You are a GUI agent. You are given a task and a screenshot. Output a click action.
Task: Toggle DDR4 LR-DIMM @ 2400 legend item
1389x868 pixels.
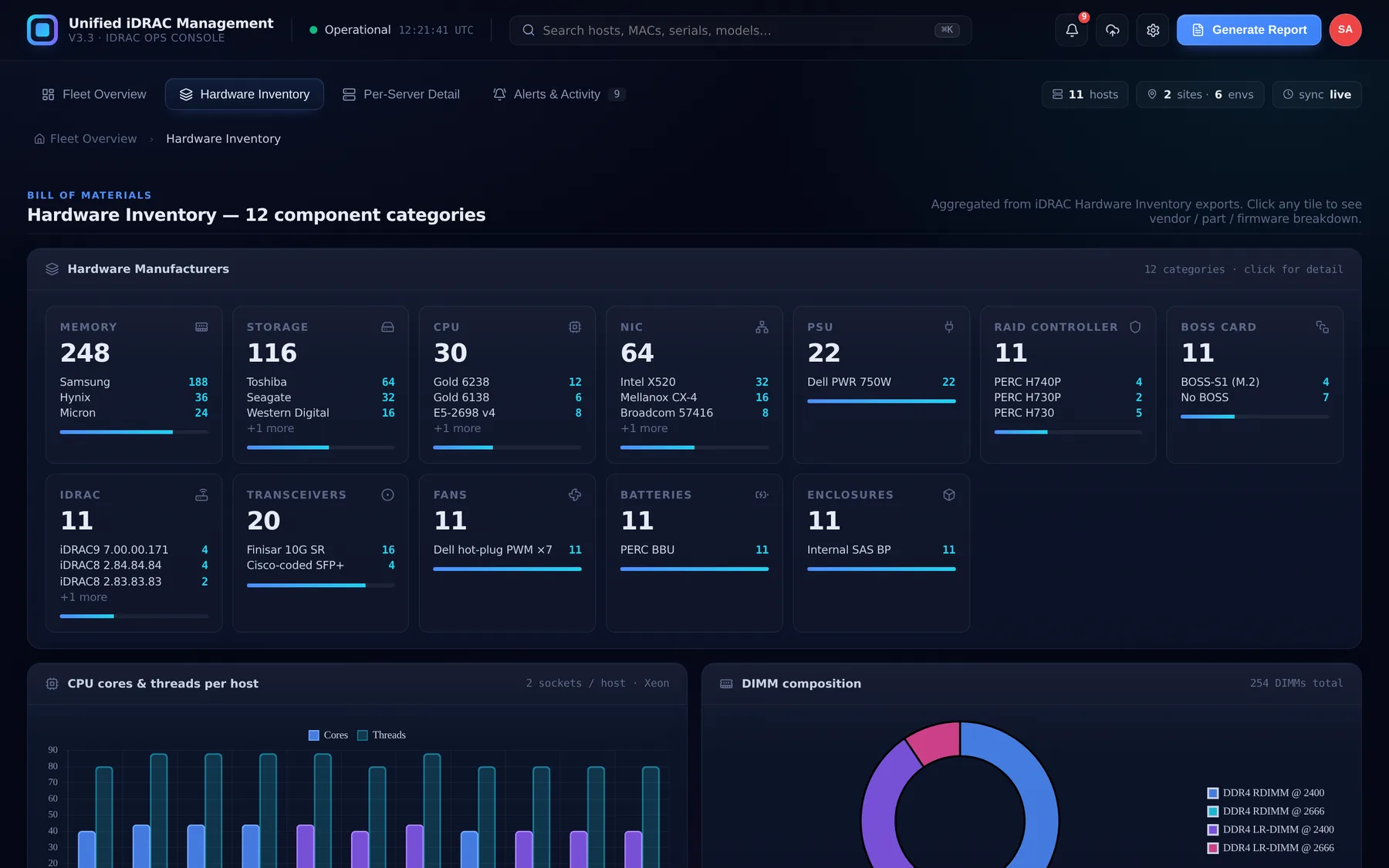(1270, 830)
